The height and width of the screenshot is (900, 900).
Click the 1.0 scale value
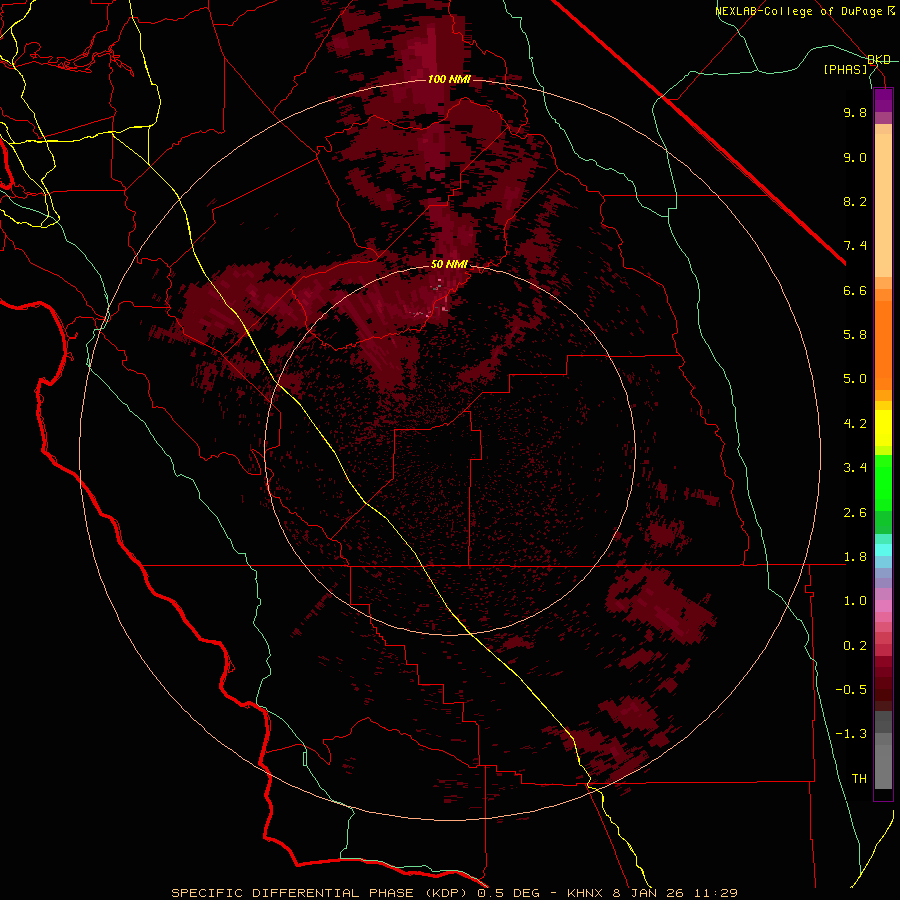(855, 601)
